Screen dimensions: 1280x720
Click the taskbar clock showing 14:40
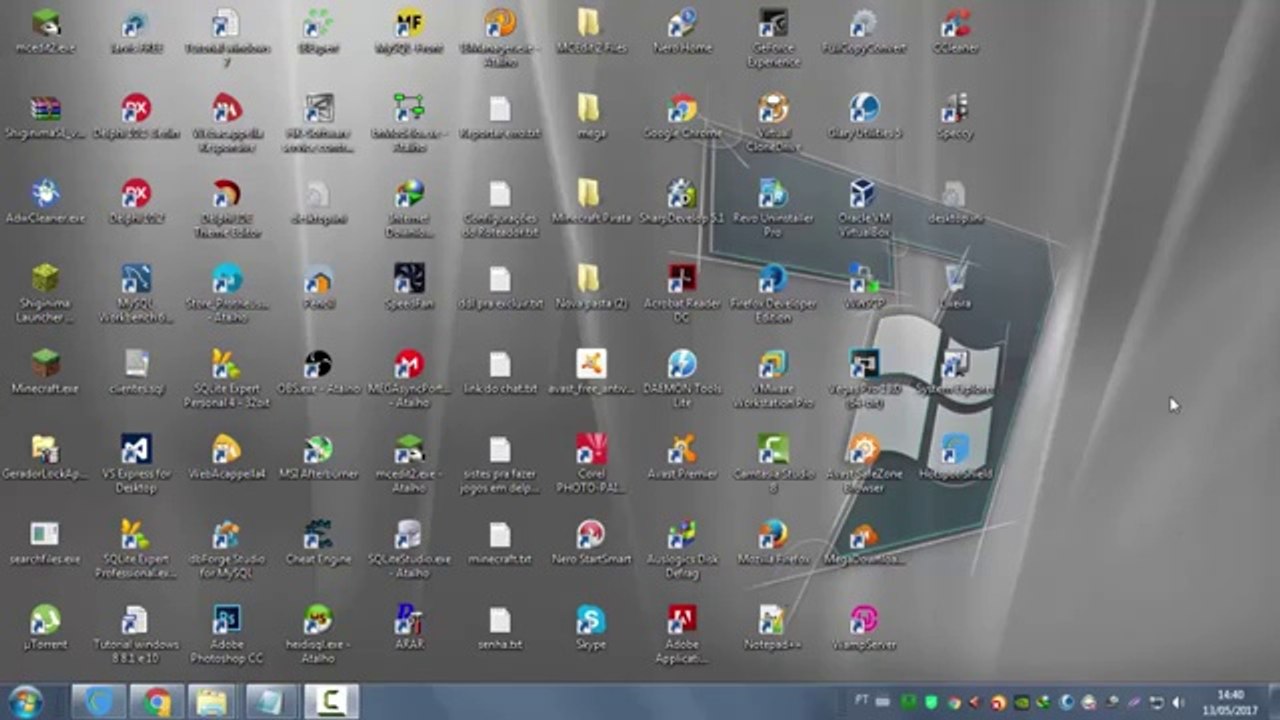click(x=1232, y=702)
